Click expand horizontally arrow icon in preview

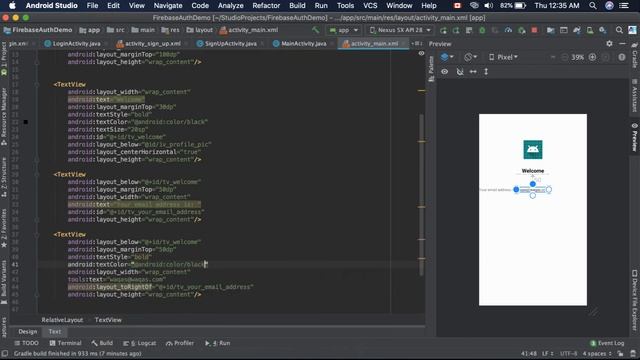click(x=473, y=71)
